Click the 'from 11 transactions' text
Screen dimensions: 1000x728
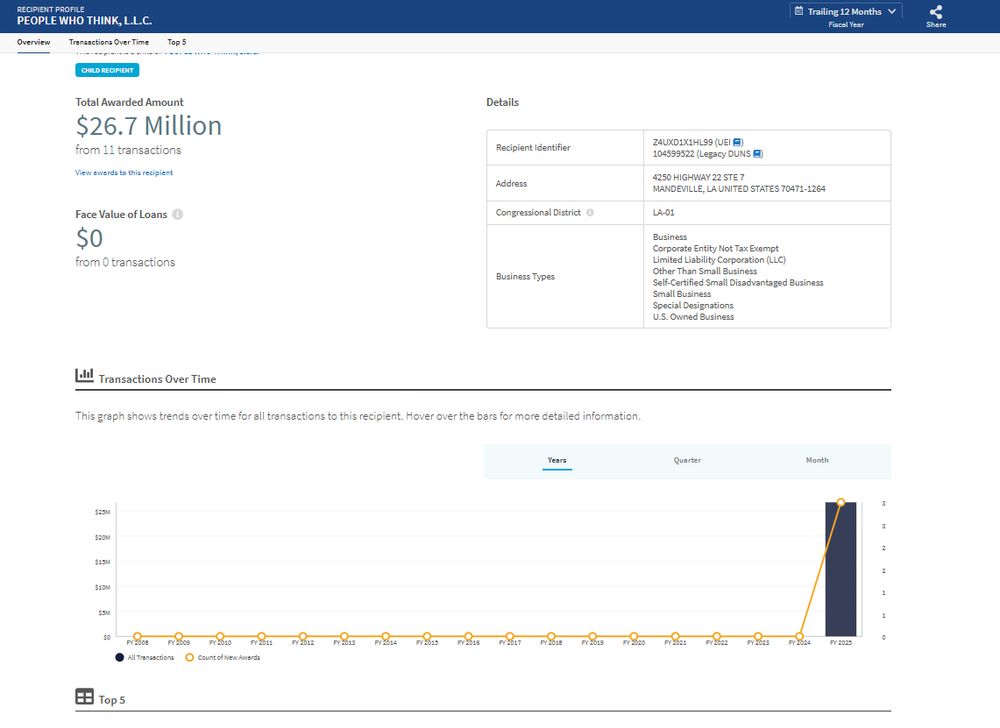128,150
